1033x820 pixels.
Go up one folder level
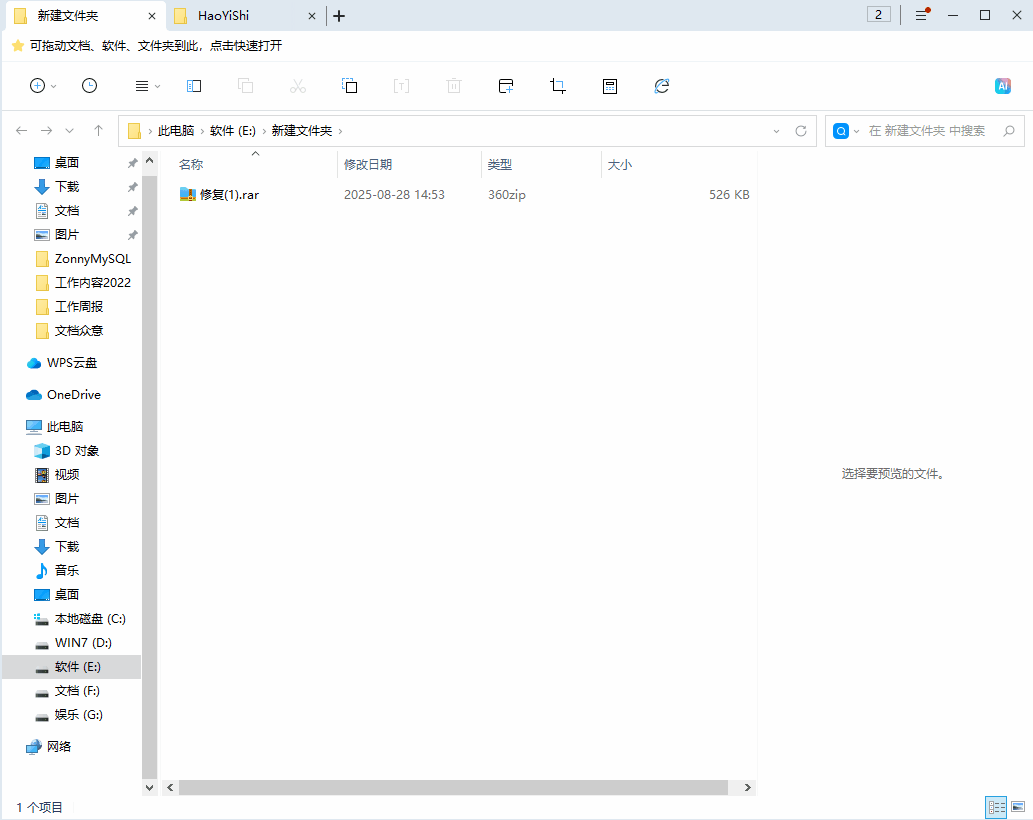click(x=98, y=130)
